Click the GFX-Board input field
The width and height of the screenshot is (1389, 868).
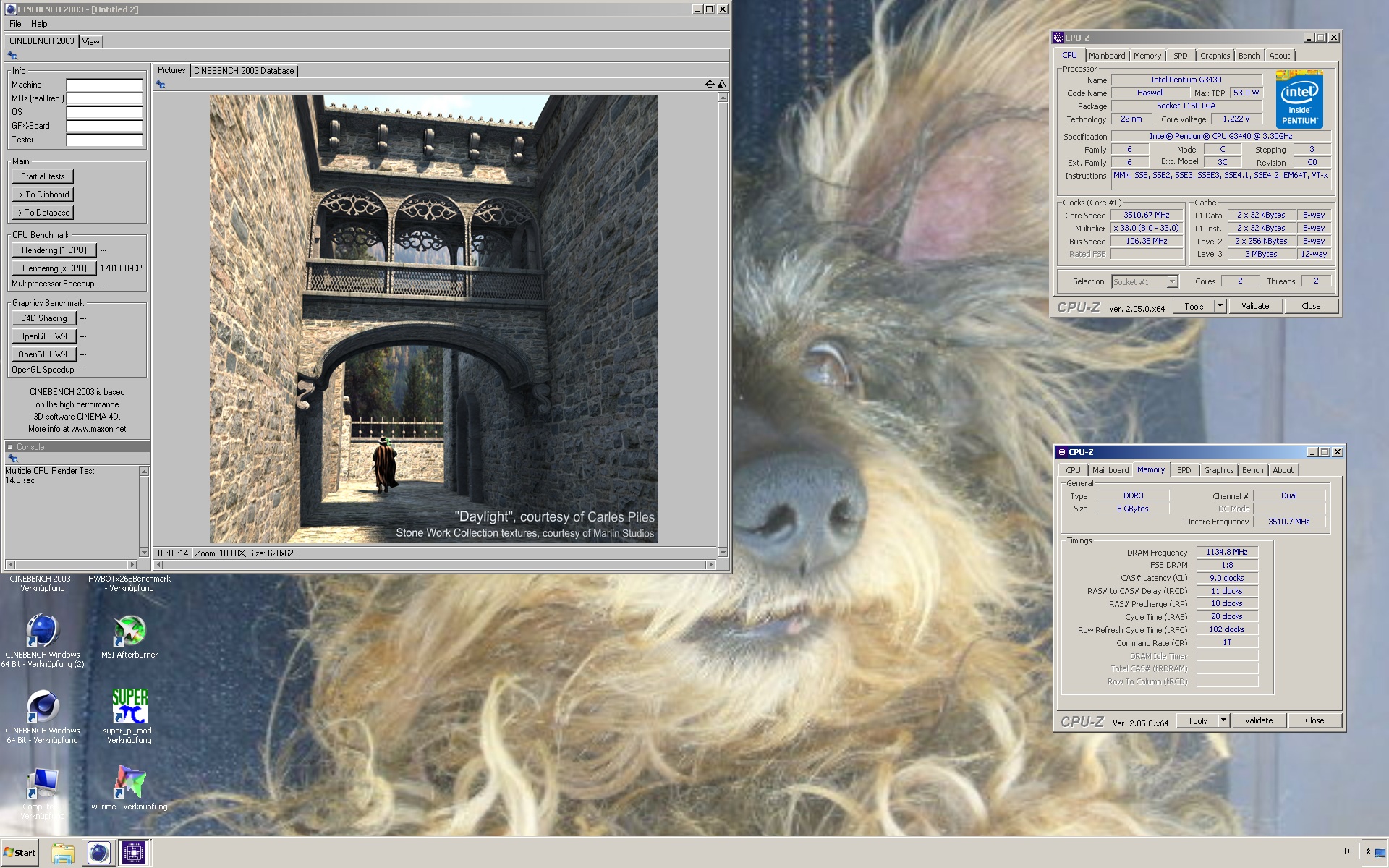coord(105,126)
